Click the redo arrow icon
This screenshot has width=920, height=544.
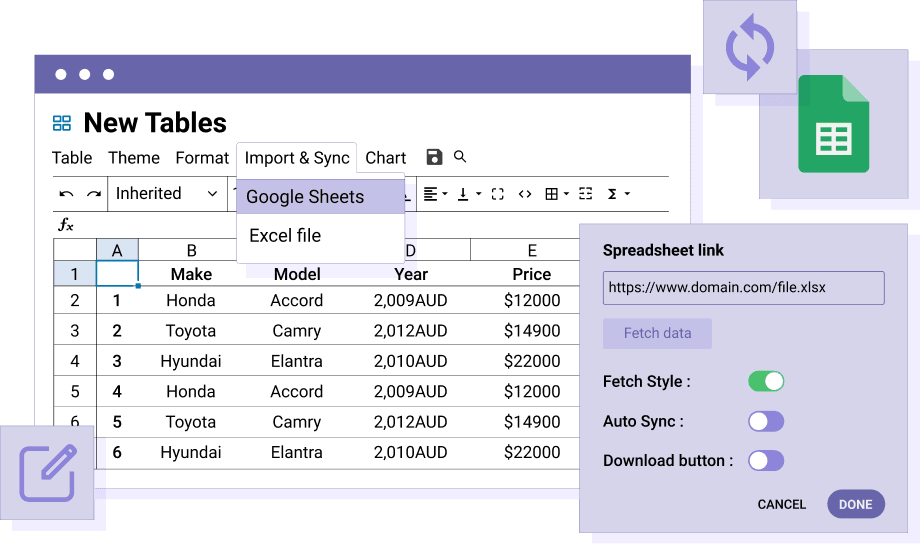[x=94, y=194]
